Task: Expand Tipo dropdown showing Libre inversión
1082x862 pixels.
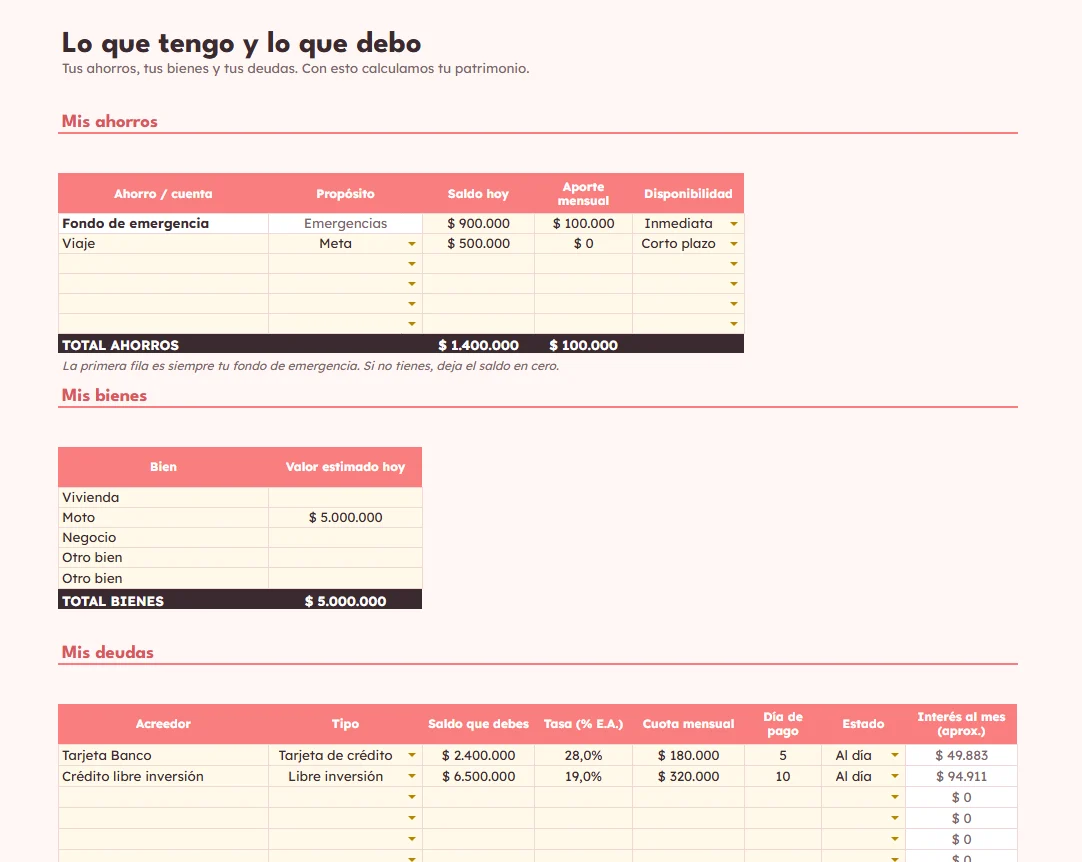Action: click(x=411, y=776)
